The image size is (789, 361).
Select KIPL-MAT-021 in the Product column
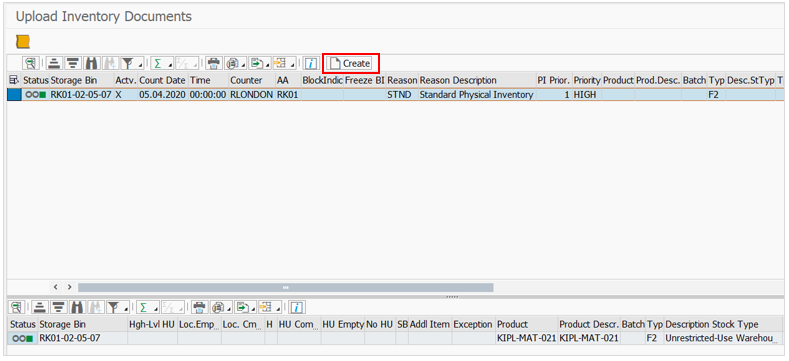coord(526,338)
